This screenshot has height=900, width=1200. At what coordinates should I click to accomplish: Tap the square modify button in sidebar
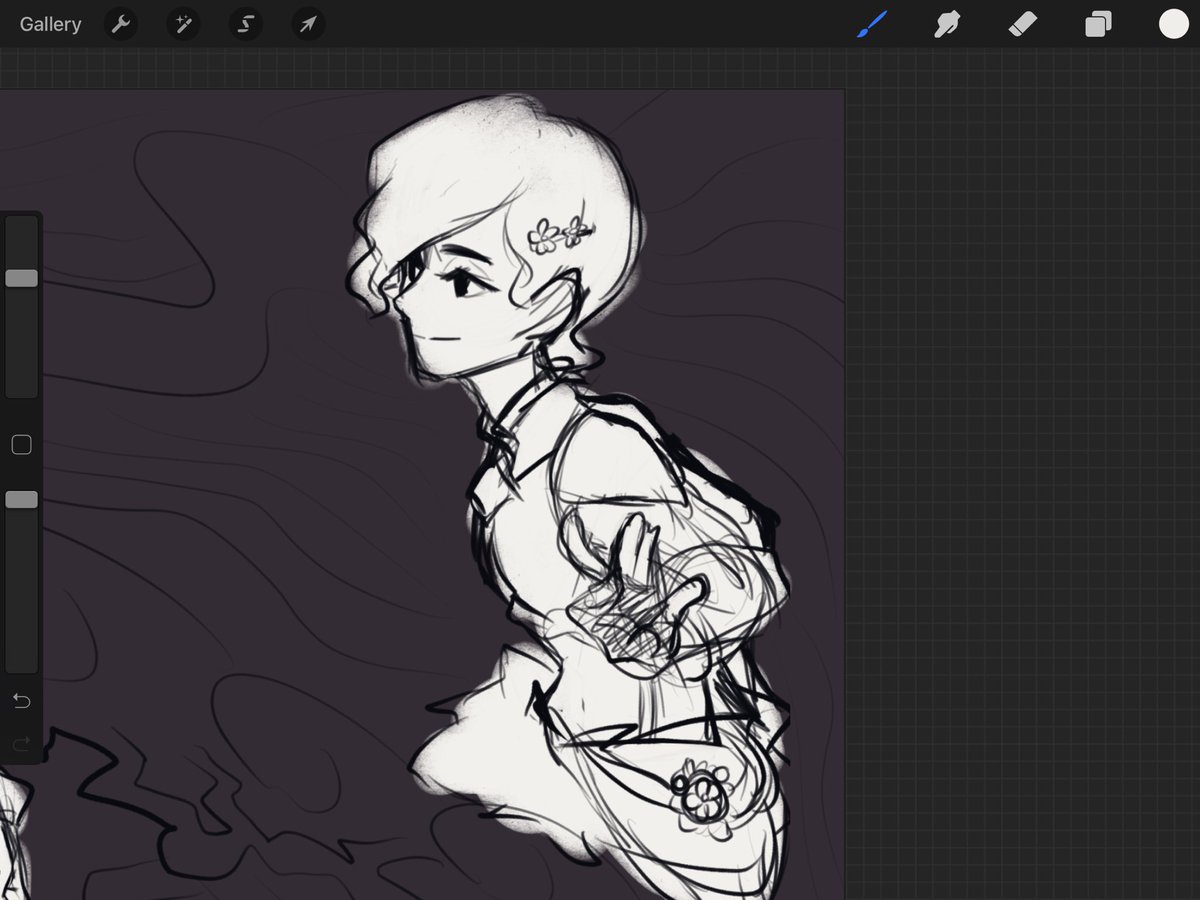(21, 445)
